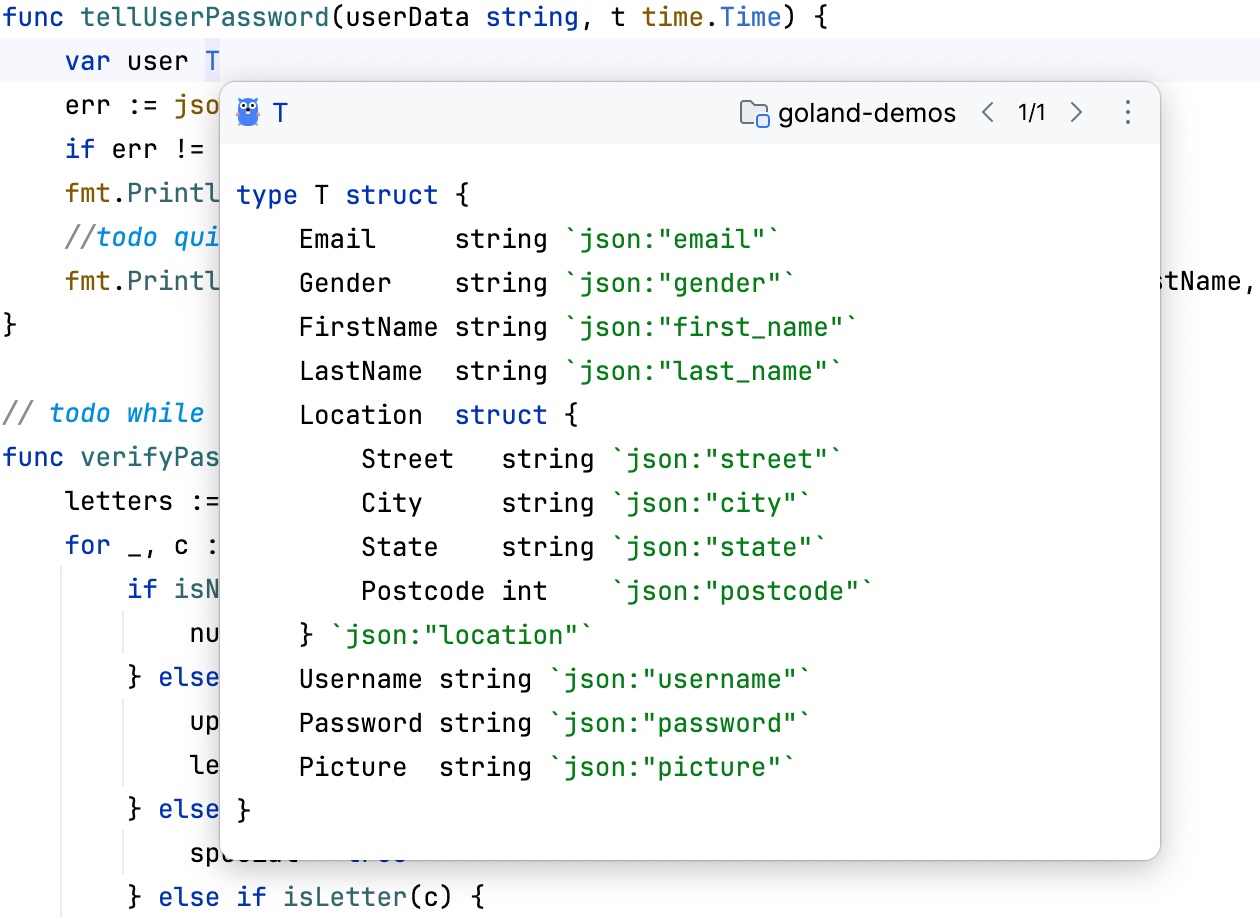Viewport: 1260px width, 918px height.
Task: Click the "todo while" comment text
Action: coord(126,413)
